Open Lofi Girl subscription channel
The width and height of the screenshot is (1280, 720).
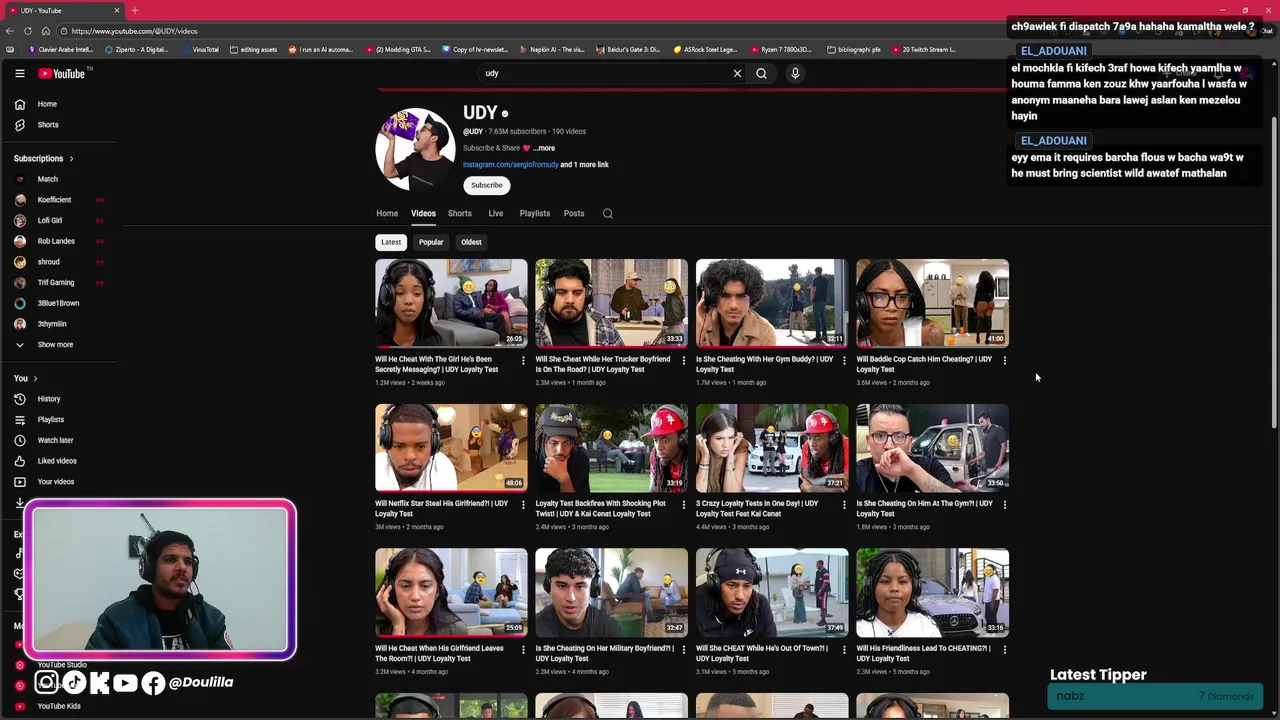[x=49, y=220]
